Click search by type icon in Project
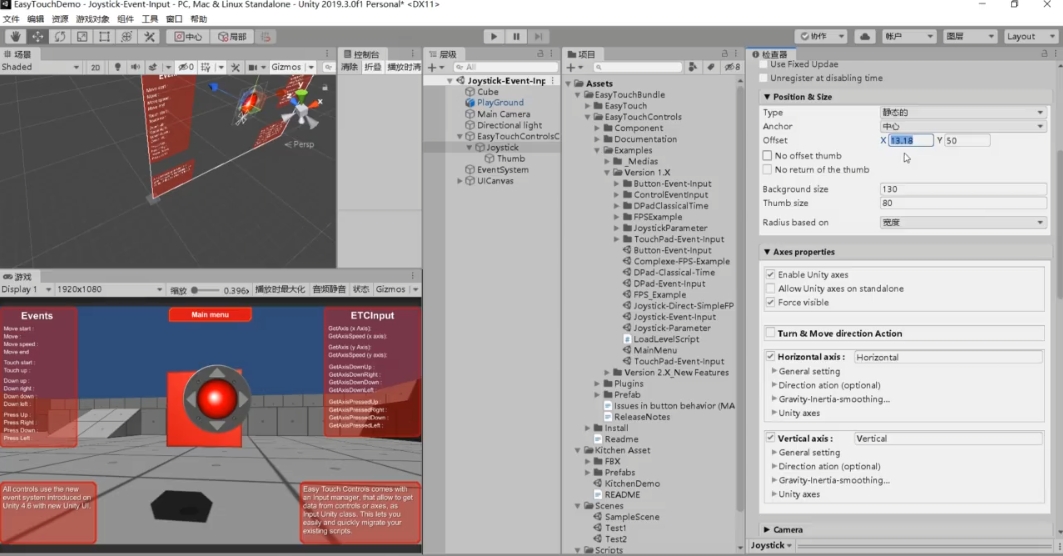 [692, 67]
